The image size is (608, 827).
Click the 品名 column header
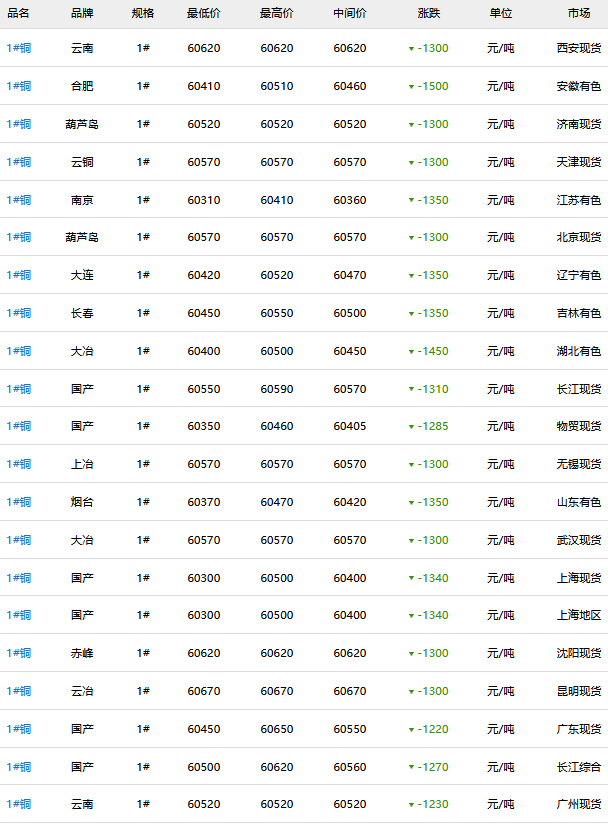[x=19, y=13]
